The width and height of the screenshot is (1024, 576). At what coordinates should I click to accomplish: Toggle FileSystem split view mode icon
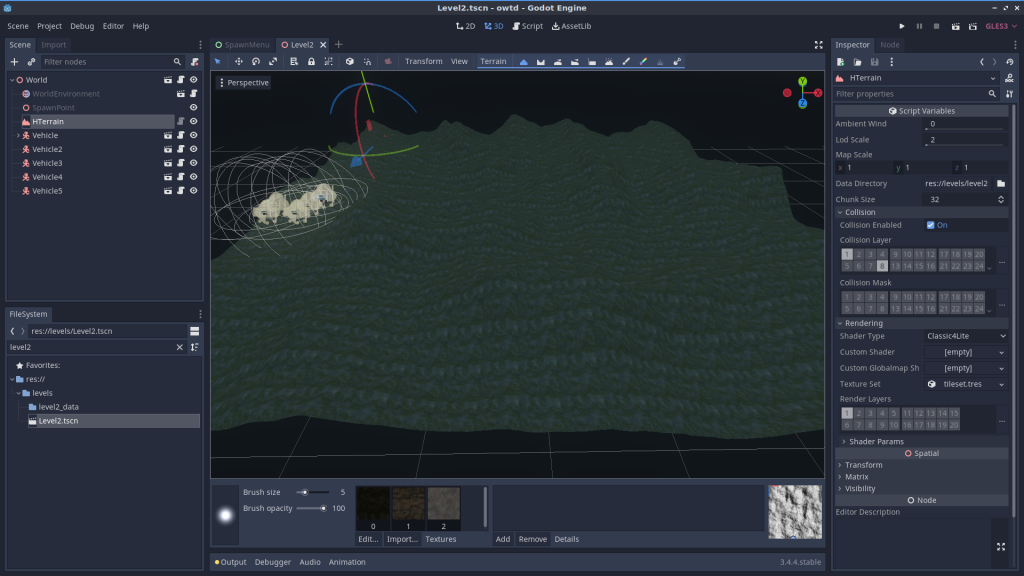pos(195,331)
